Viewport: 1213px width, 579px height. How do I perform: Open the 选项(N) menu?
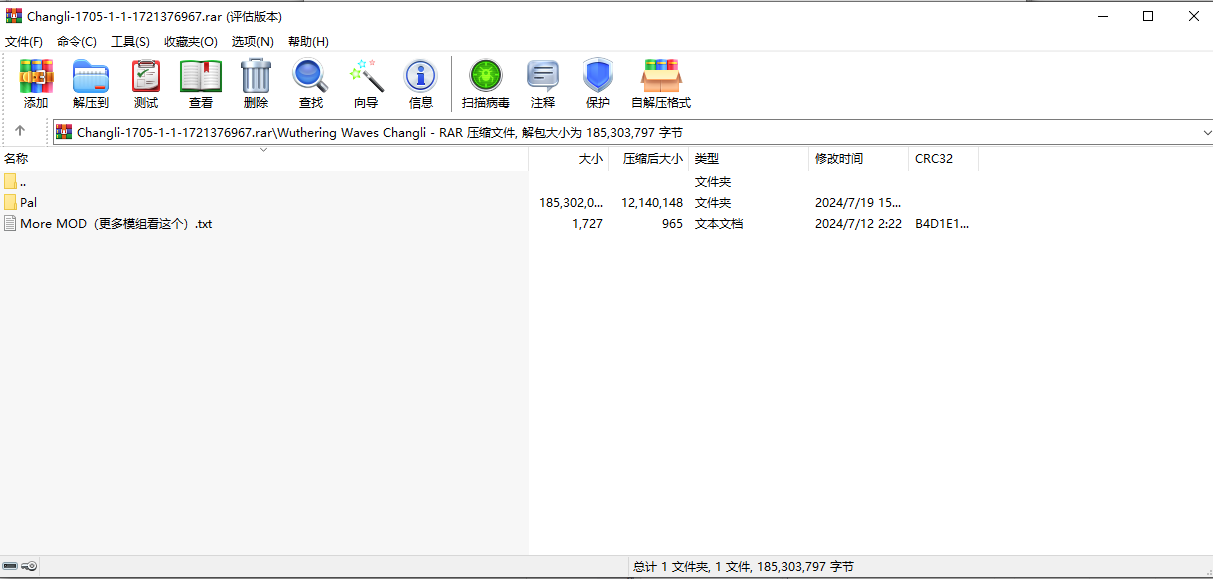(253, 41)
